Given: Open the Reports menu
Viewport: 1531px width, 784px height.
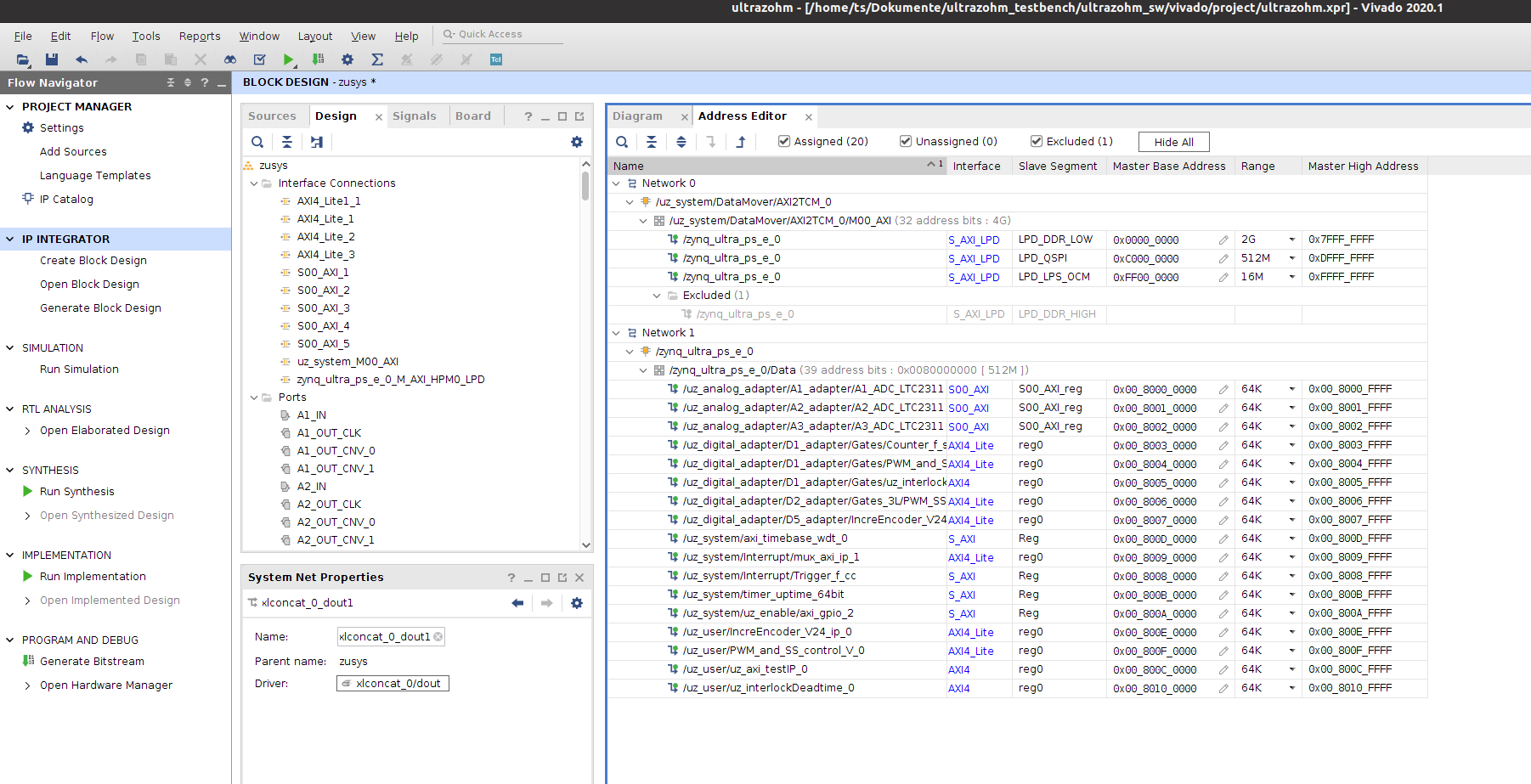Looking at the screenshot, I should point(200,36).
